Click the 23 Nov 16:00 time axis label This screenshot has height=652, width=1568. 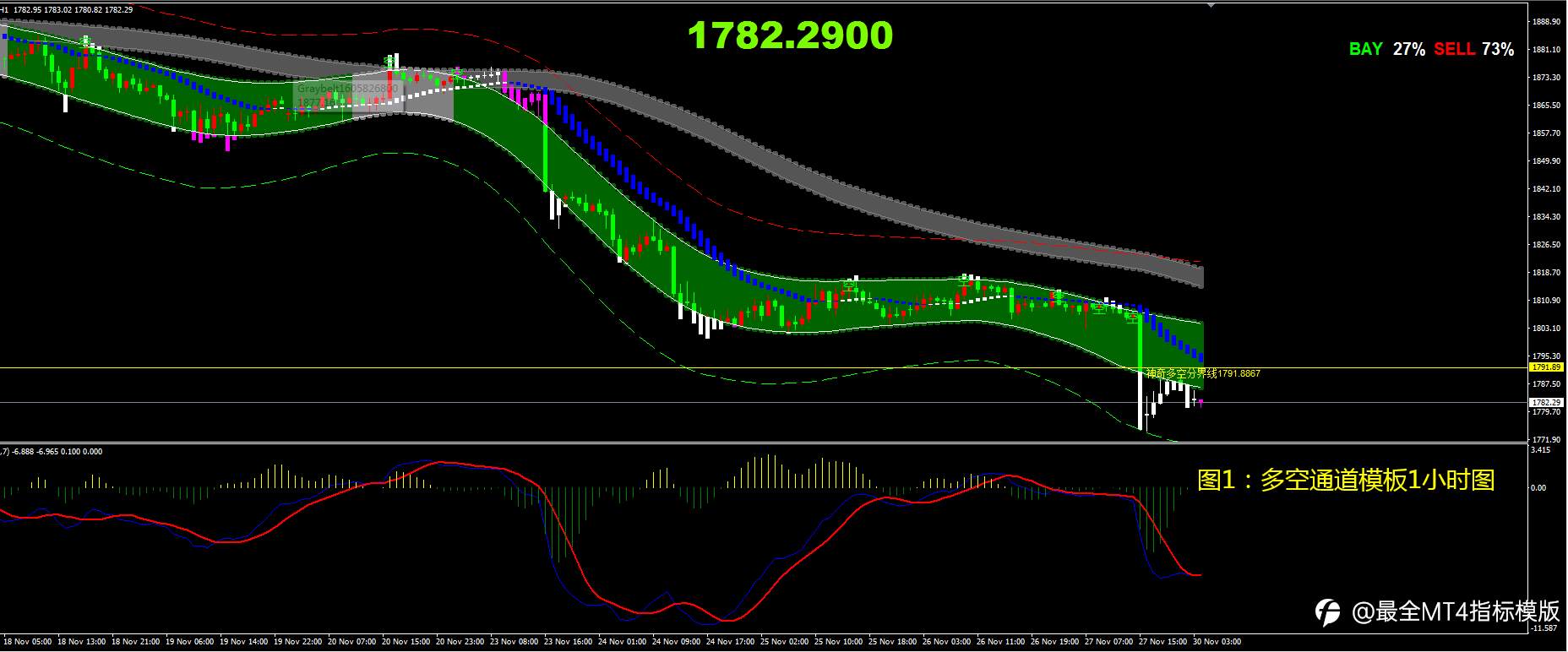click(569, 642)
